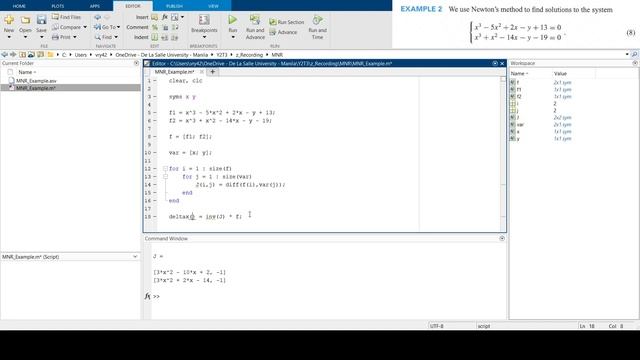Click the Find Files button

(66, 17)
